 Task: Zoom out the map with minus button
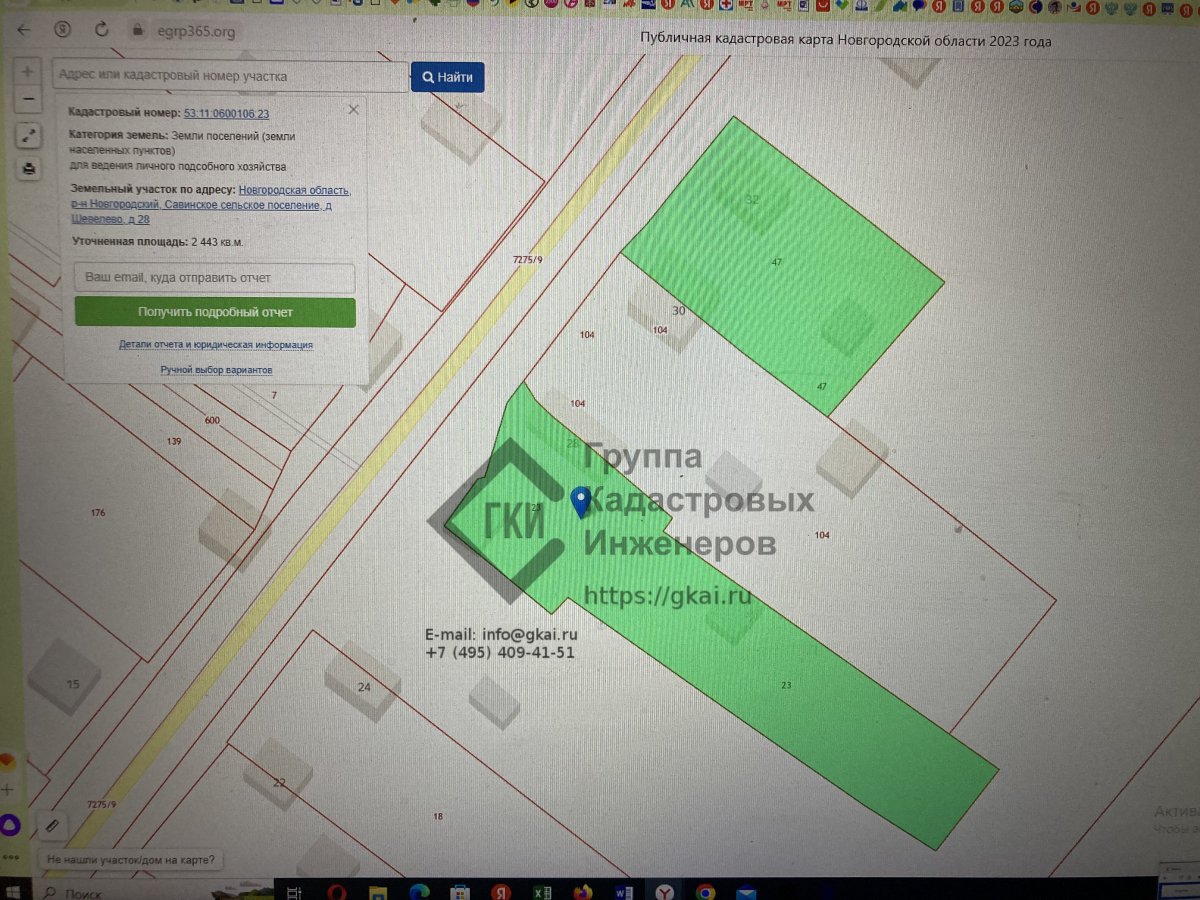pyautogui.click(x=28, y=99)
